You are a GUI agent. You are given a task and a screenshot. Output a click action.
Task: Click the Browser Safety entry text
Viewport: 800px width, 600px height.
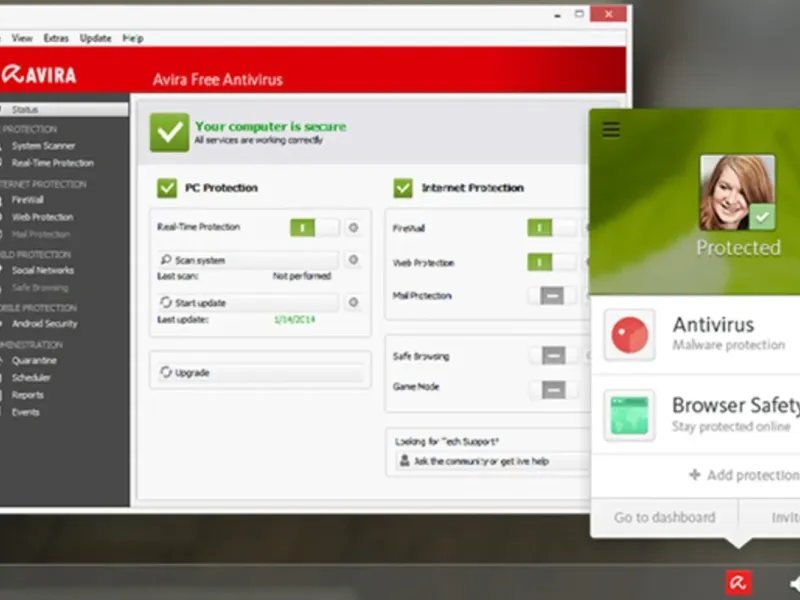click(x=736, y=415)
